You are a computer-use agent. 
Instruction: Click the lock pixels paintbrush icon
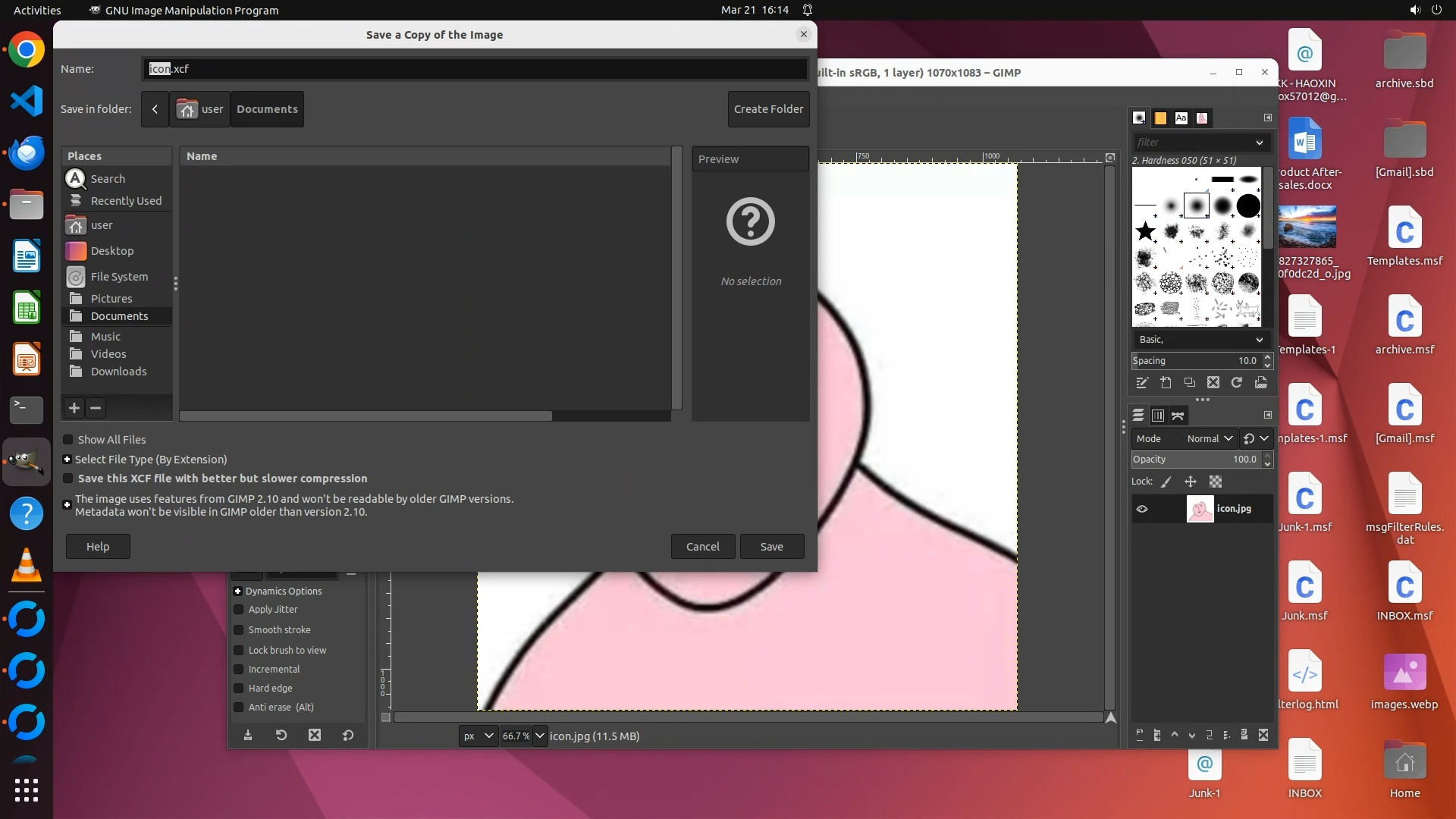[x=1166, y=482]
